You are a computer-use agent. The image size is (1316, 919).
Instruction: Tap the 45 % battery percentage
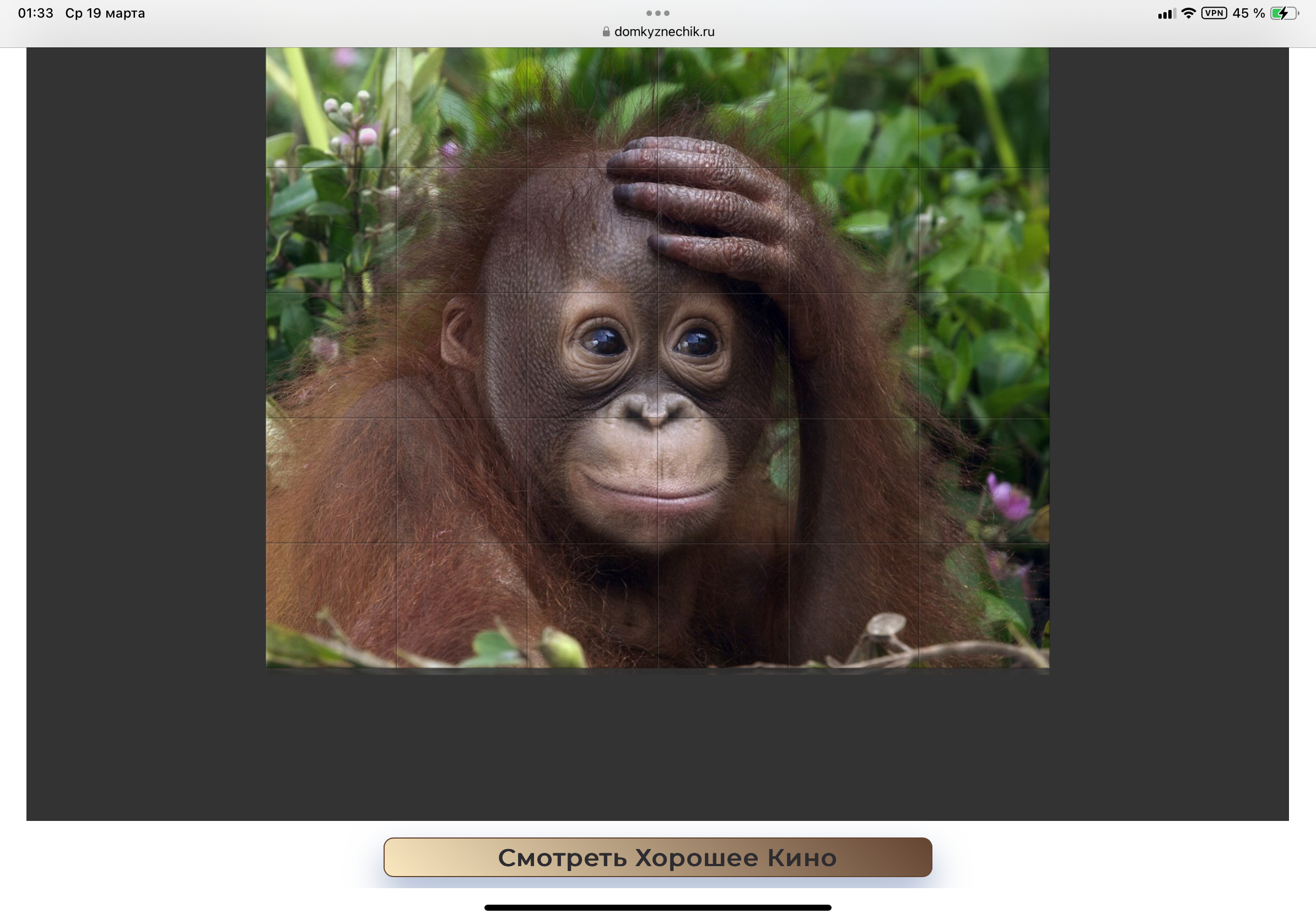pyautogui.click(x=1248, y=13)
